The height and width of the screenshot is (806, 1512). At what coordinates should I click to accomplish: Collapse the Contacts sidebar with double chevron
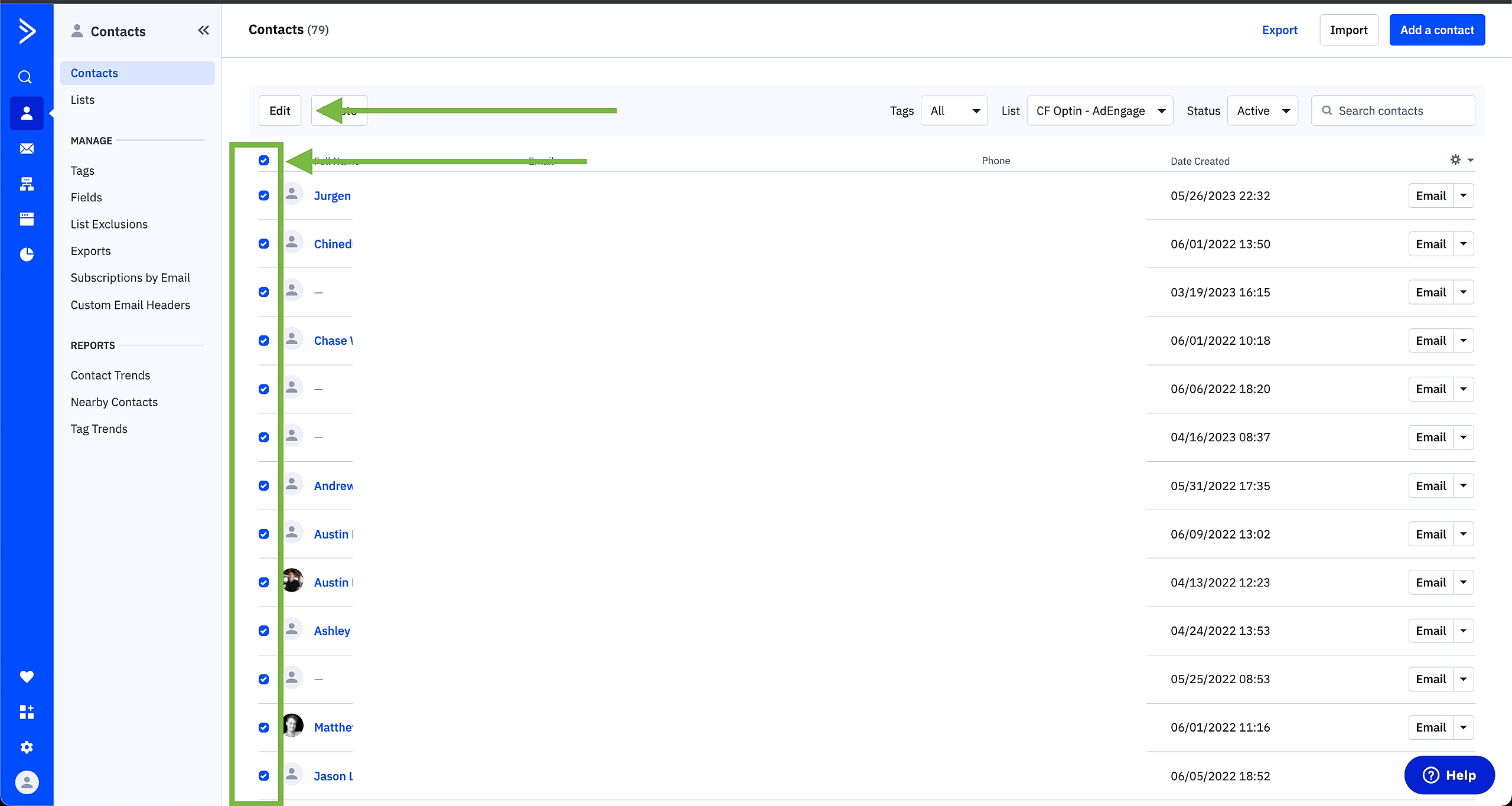click(x=203, y=31)
